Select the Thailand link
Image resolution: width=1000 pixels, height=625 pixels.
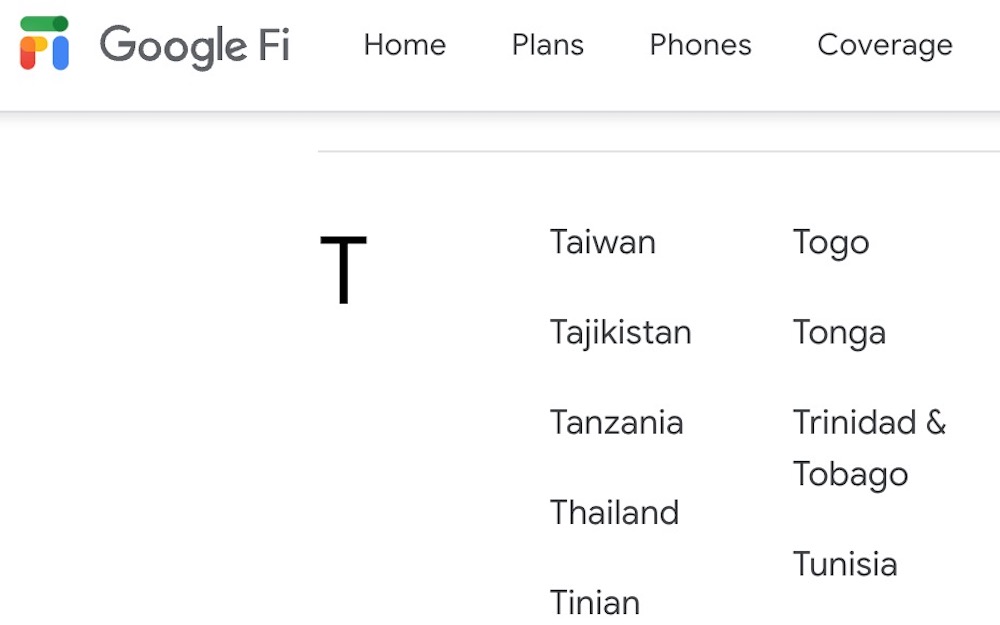pyautogui.click(x=615, y=512)
